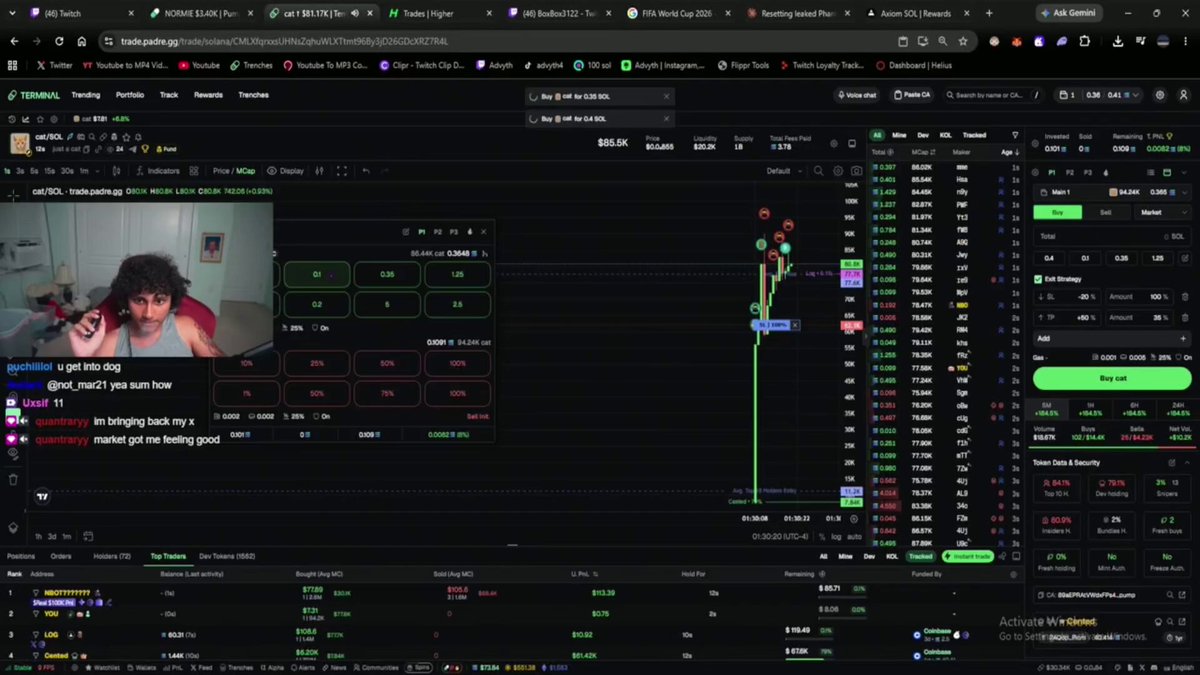Open the terminal settings gear icon

click(1160, 95)
